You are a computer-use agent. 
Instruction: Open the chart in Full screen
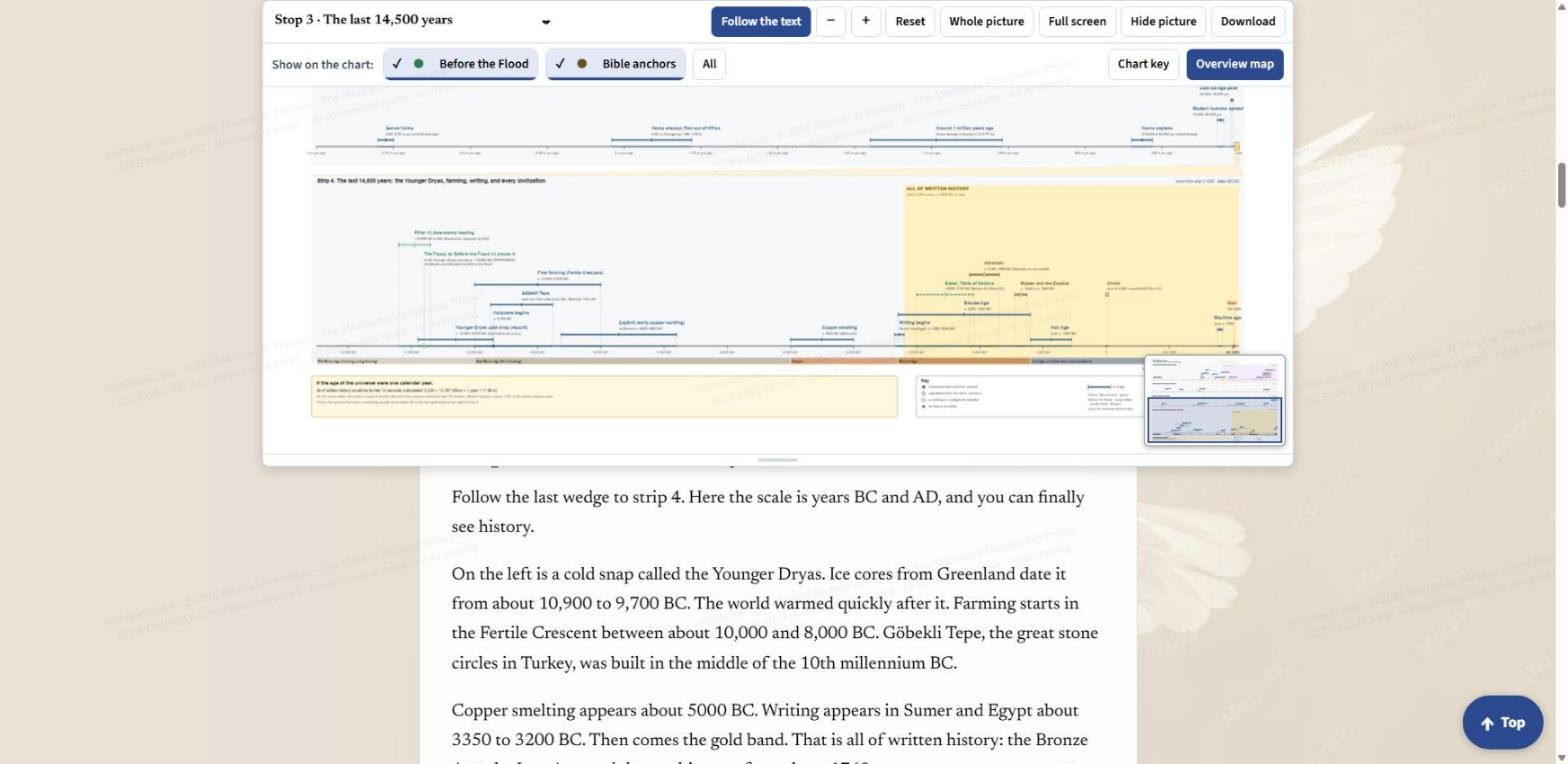1077,21
